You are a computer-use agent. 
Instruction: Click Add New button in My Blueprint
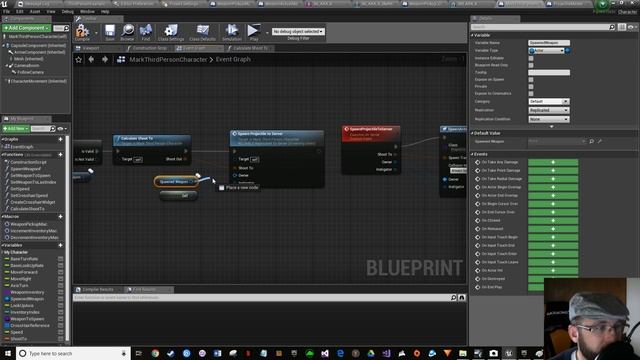click(x=16, y=129)
